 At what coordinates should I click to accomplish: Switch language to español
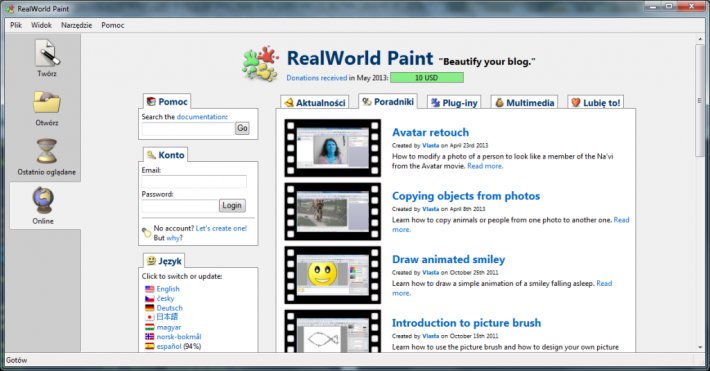click(169, 346)
